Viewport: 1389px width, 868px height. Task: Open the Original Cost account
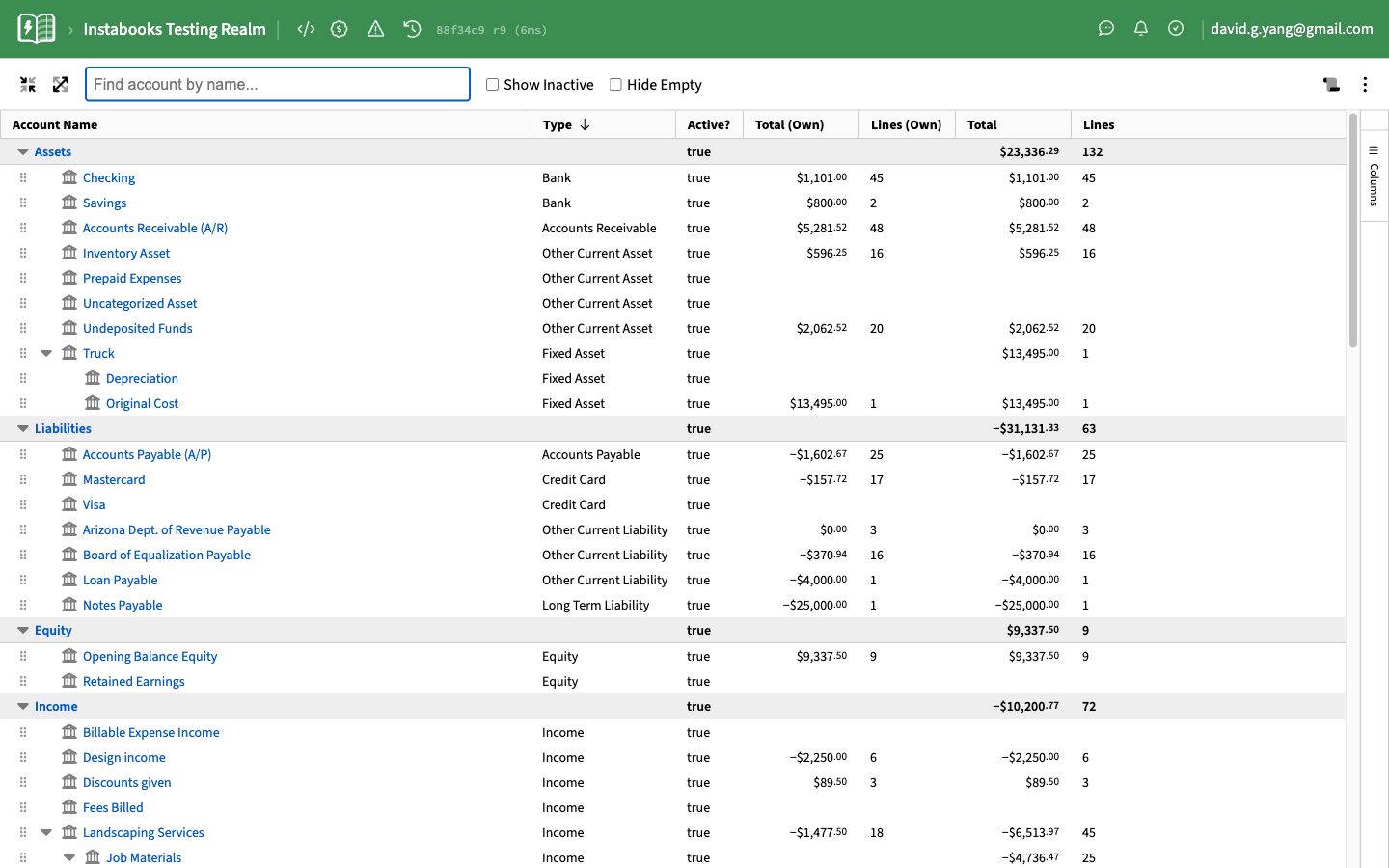tap(142, 403)
